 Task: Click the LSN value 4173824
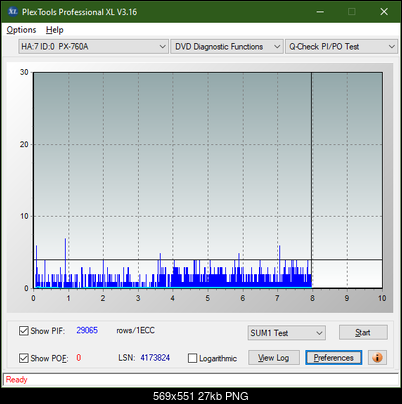[155, 358]
